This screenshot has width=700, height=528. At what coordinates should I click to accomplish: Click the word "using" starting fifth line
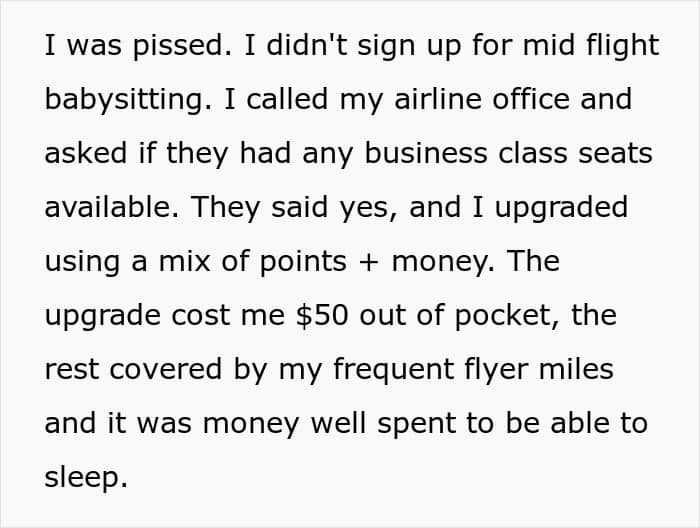(82, 262)
